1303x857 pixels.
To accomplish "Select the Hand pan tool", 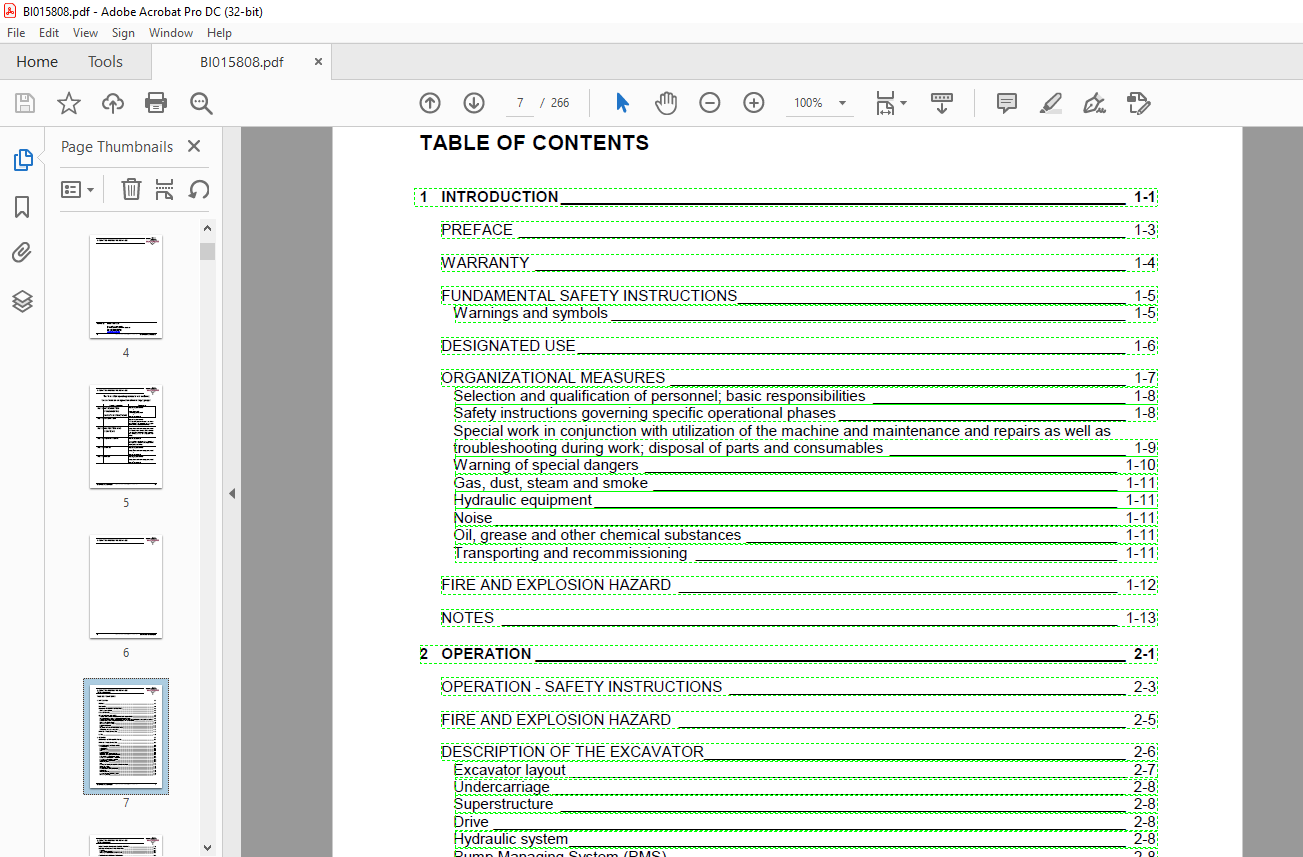I will click(666, 103).
